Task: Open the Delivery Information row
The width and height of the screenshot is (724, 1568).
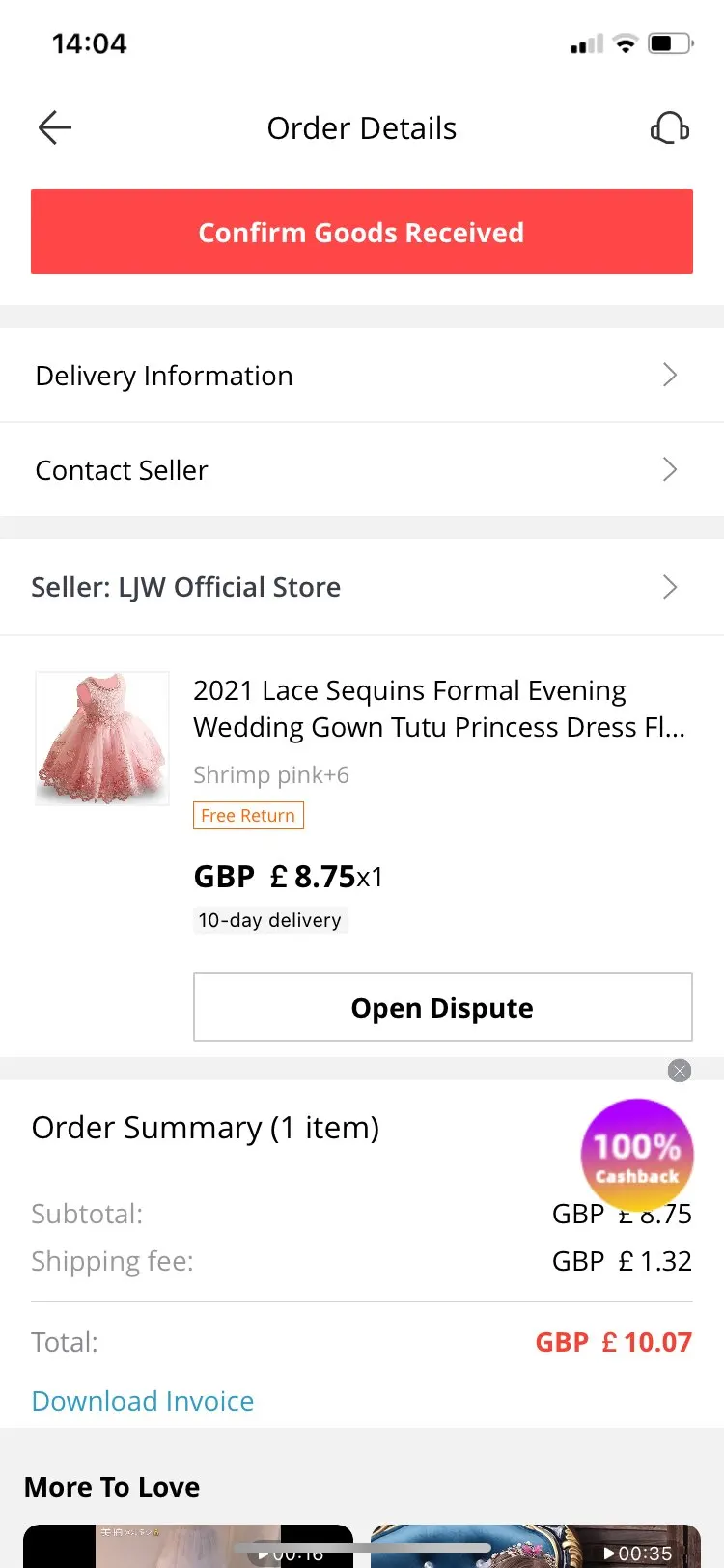Action: 290,375
